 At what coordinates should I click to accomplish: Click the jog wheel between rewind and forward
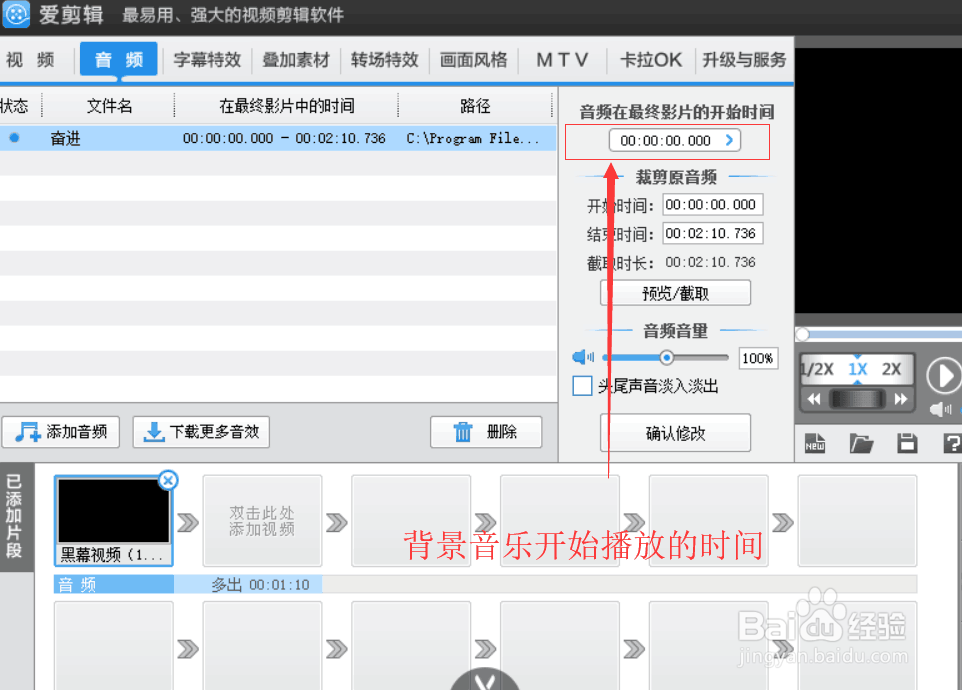[x=857, y=399]
